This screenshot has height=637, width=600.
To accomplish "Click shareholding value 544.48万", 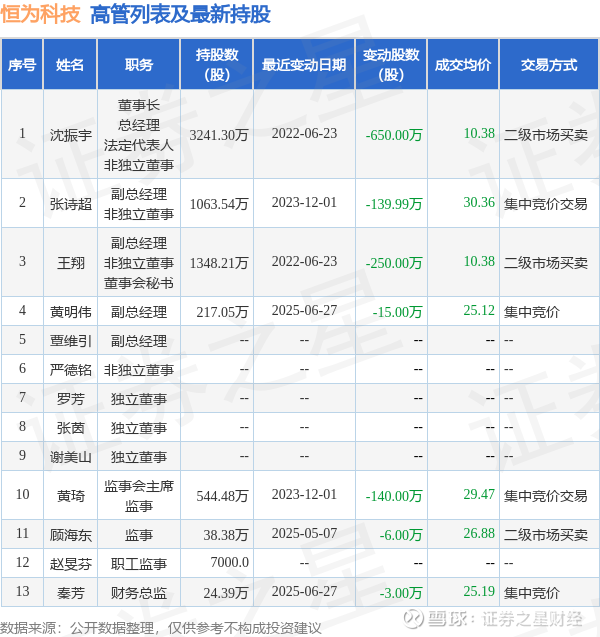I will (222, 495).
